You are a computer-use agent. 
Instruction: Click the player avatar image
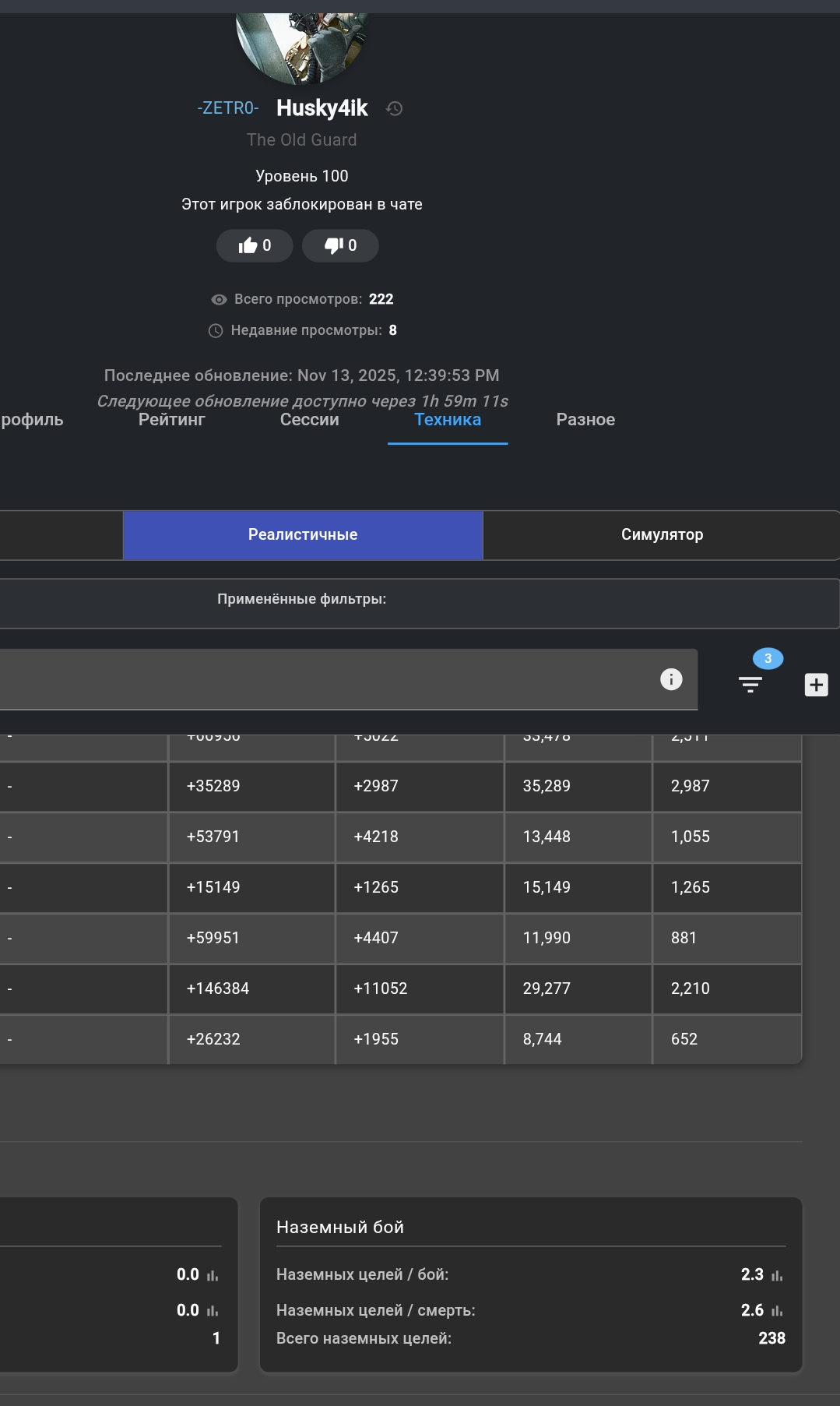tap(302, 47)
